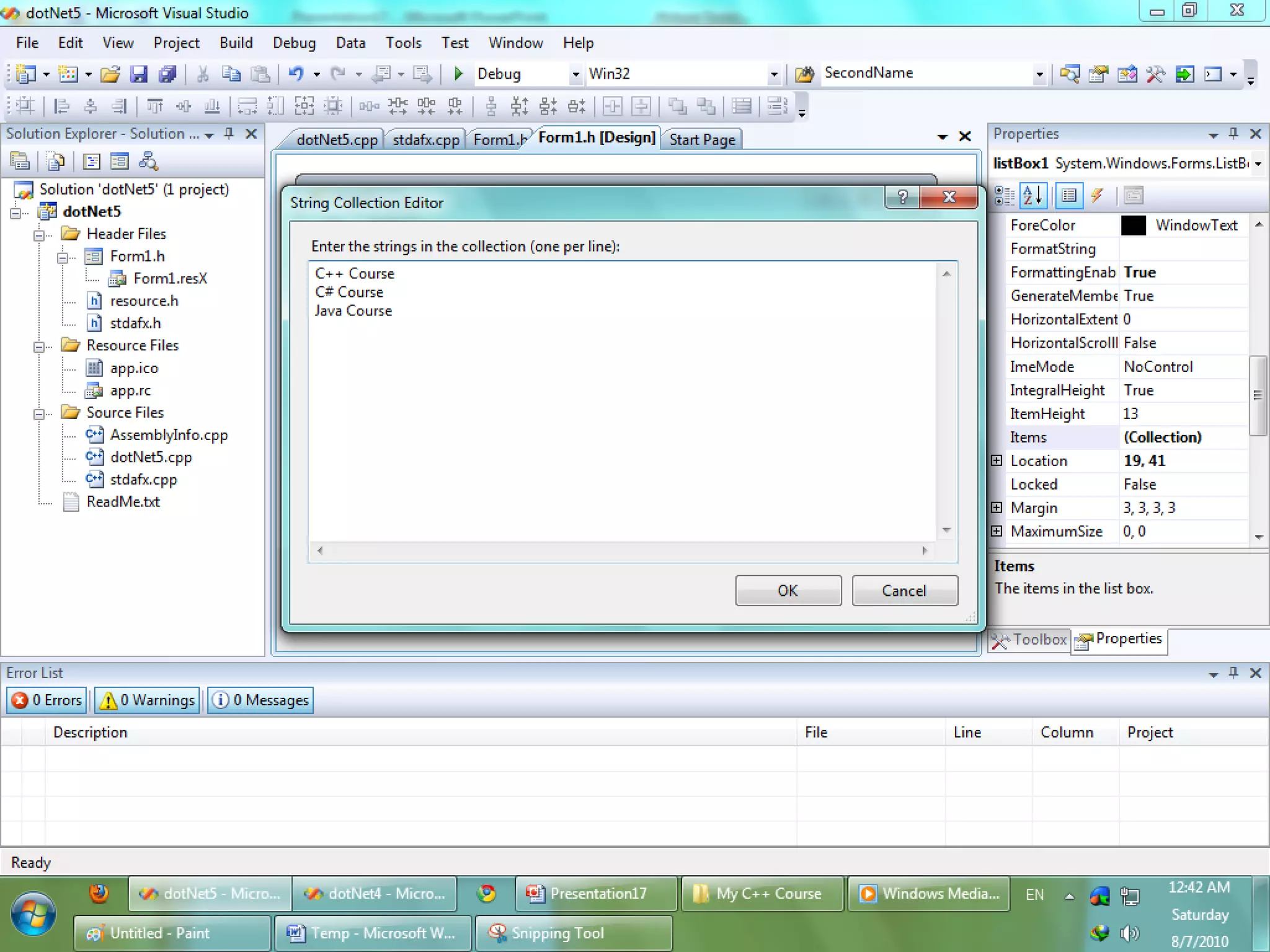Click the Undo toolbar icon
Image resolution: width=1270 pixels, height=952 pixels.
(x=296, y=74)
